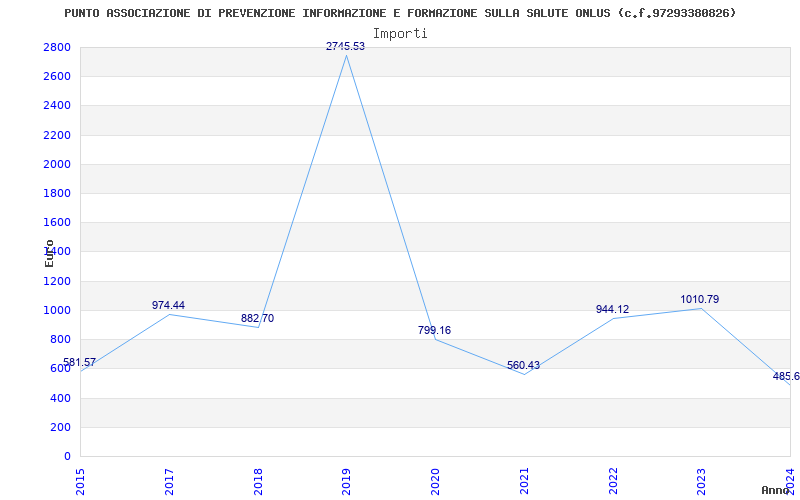Screen dimensions: 800x500
Task: Select the 2019 x-axis year label
Action: [x=346, y=481]
